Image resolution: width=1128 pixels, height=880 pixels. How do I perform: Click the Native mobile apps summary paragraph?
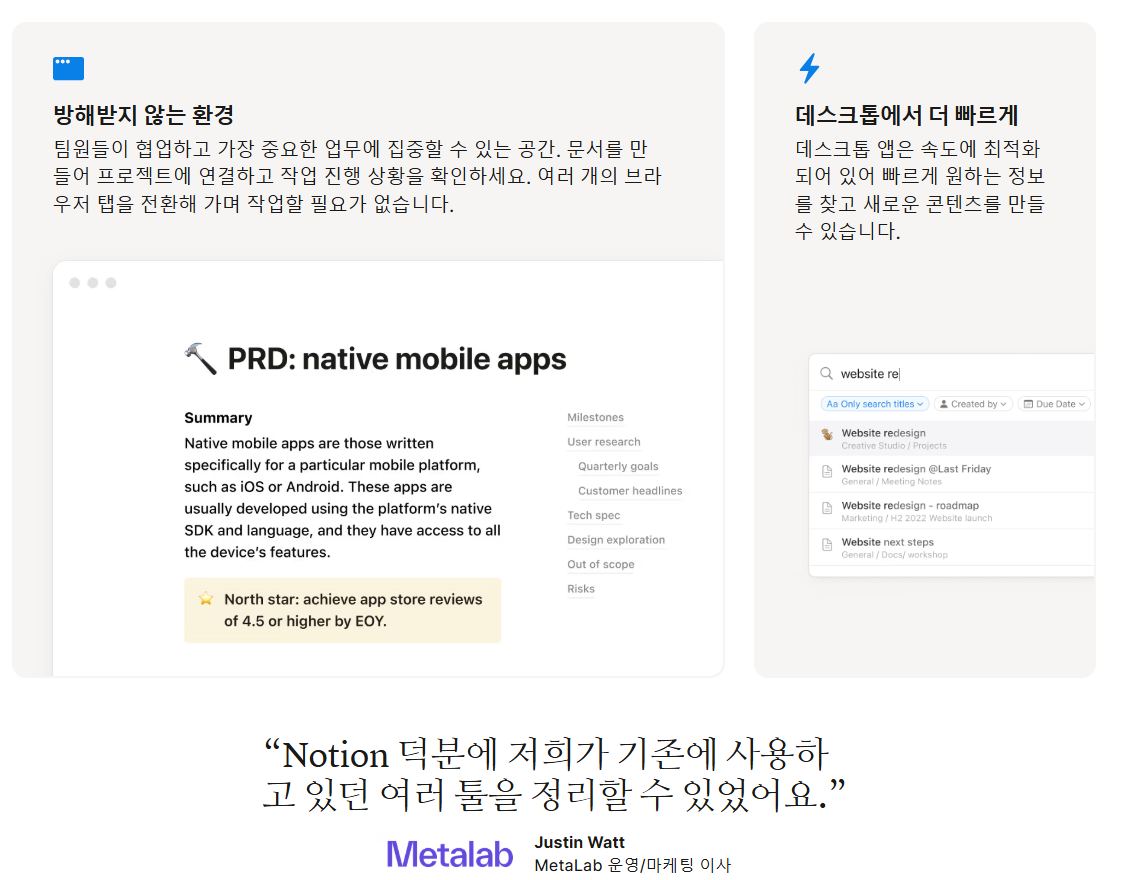point(342,498)
